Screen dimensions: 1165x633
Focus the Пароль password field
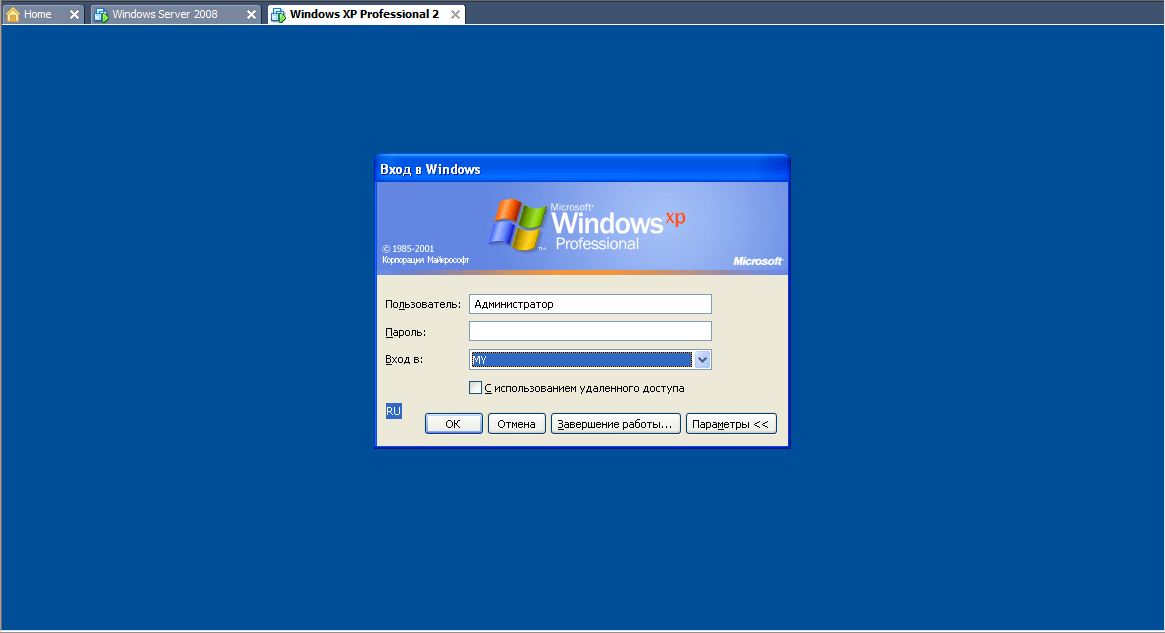[590, 331]
